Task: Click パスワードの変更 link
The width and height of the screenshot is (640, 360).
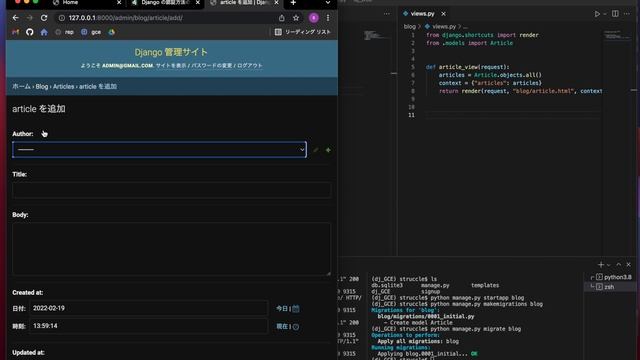Action: point(211,65)
